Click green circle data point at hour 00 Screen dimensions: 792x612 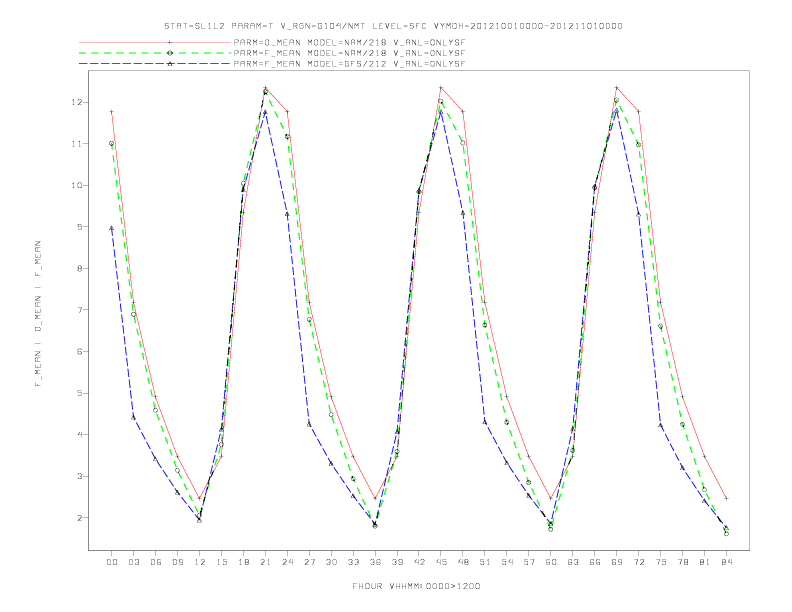pos(112,143)
